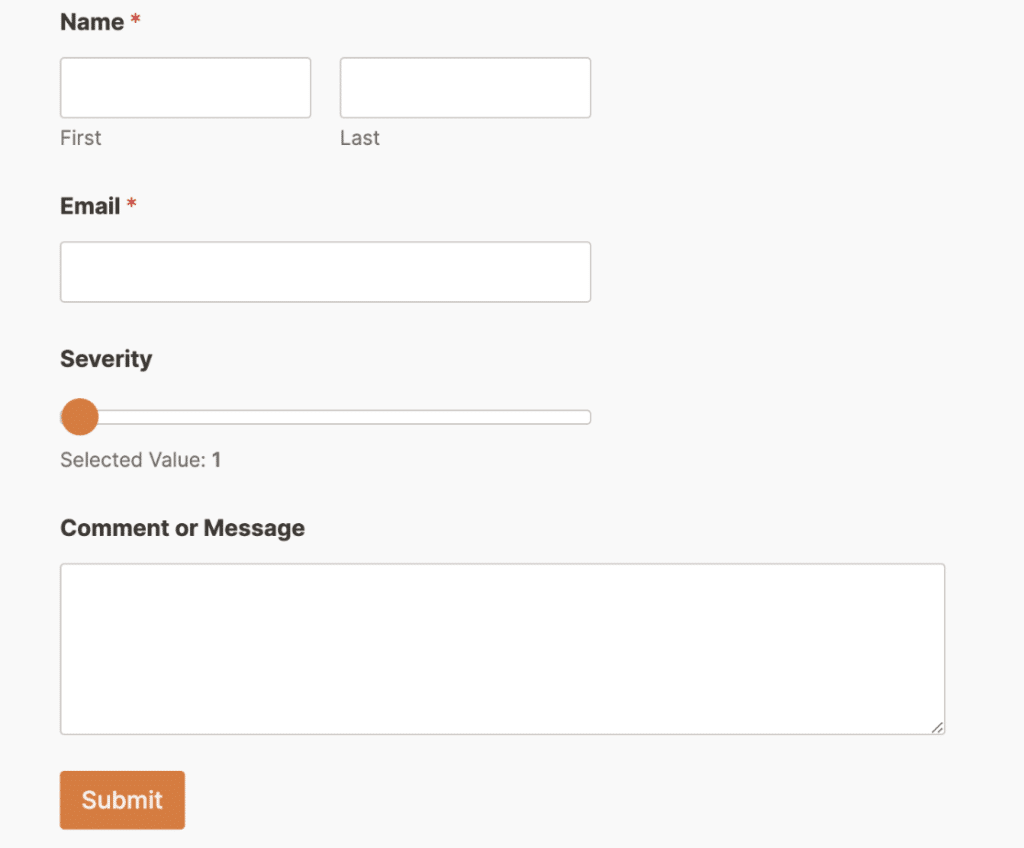Click the right end of the Severity slider track
Image resolution: width=1024 pixels, height=848 pixels.
click(586, 417)
